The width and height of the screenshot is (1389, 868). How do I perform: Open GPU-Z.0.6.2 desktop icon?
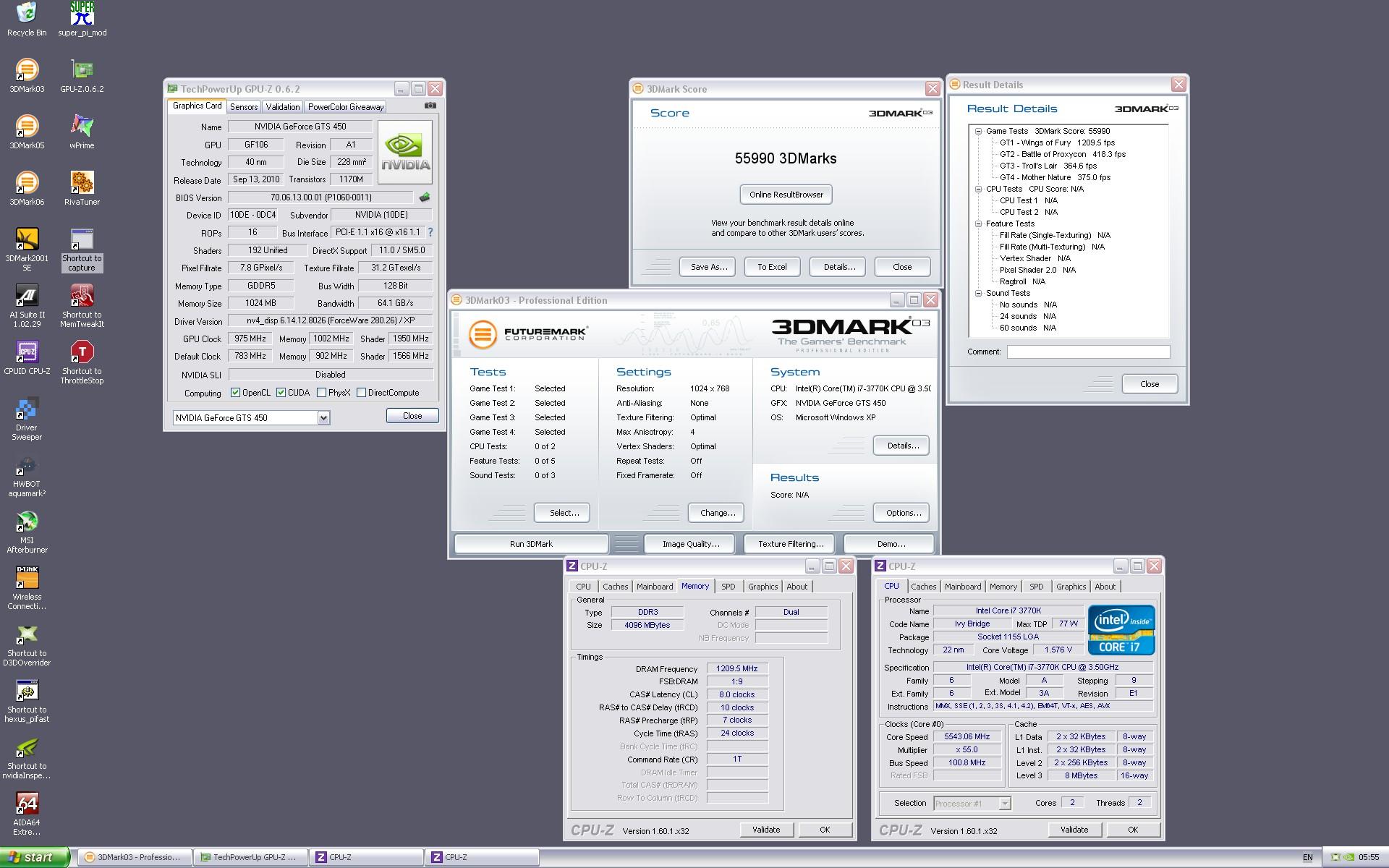82,75
